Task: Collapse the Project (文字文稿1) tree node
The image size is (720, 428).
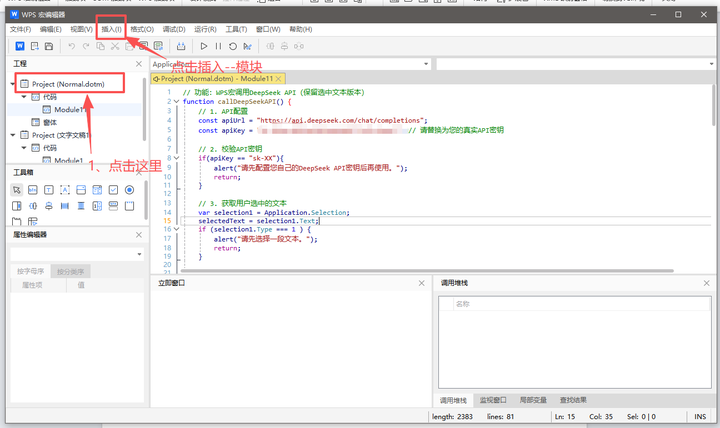Action: pyautogui.click(x=13, y=135)
